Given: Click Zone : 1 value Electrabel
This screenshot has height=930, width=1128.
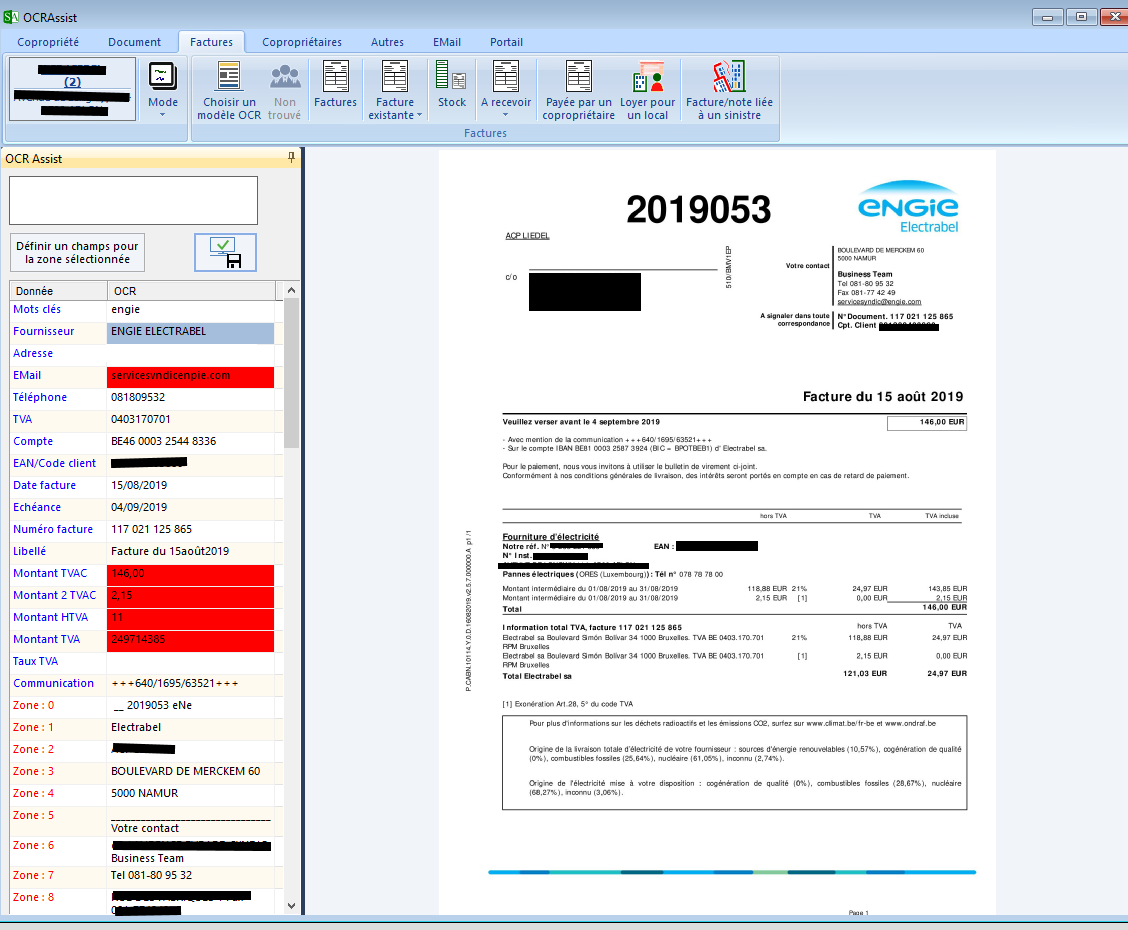Looking at the screenshot, I should [136, 727].
